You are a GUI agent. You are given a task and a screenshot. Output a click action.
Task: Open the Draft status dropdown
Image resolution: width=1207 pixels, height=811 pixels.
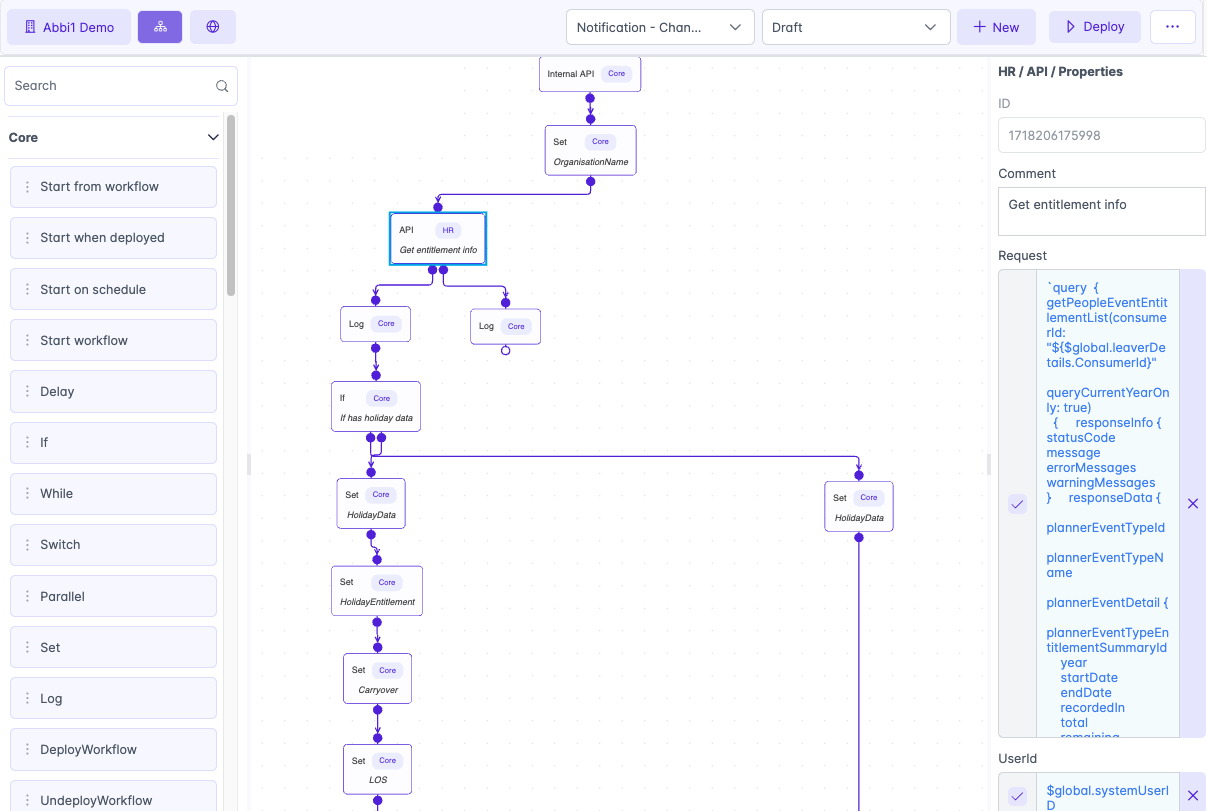[856, 27]
